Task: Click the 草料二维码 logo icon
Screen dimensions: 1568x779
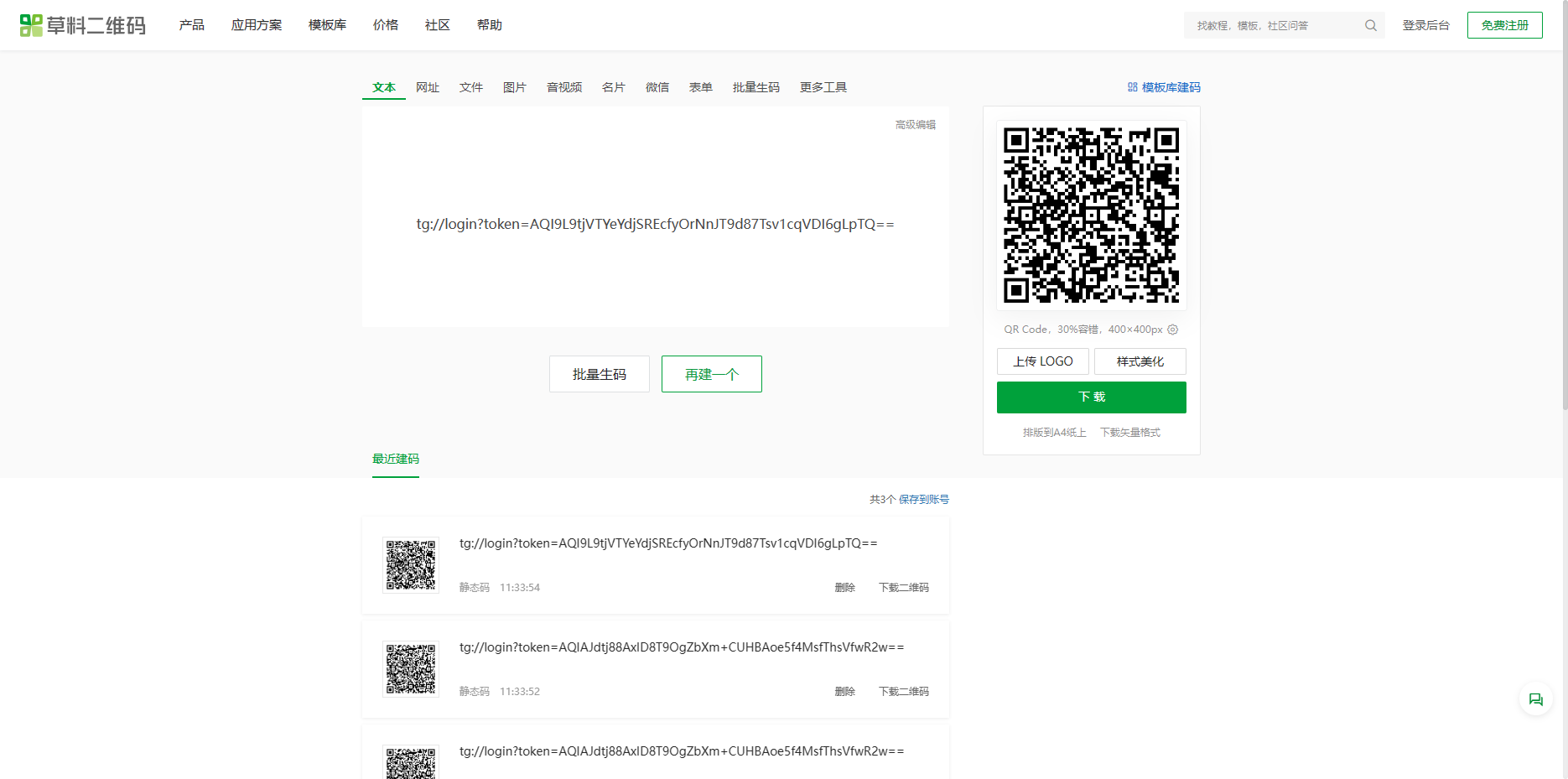Action: coord(31,25)
